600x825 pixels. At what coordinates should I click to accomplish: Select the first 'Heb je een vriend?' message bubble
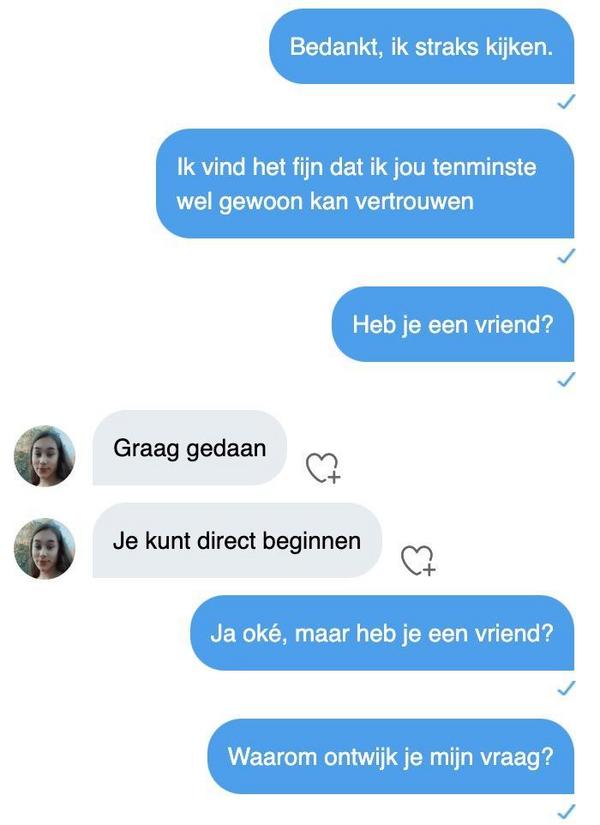pyautogui.click(x=453, y=324)
